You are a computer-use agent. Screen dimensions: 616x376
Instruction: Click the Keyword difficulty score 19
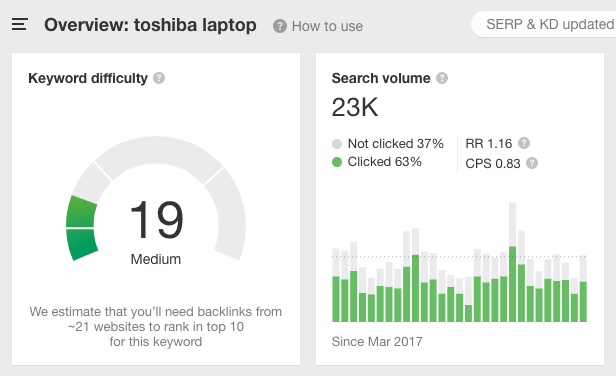[156, 219]
